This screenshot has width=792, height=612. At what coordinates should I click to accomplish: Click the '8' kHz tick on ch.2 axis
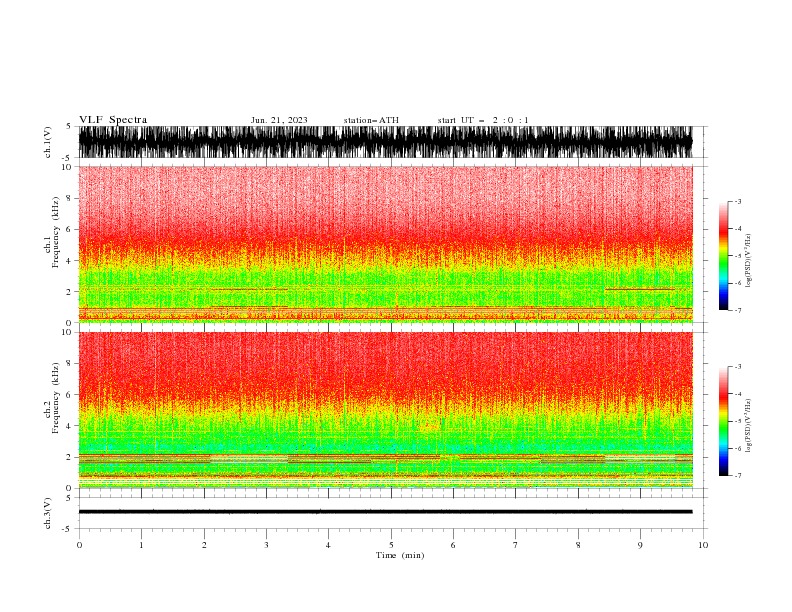tap(69, 364)
